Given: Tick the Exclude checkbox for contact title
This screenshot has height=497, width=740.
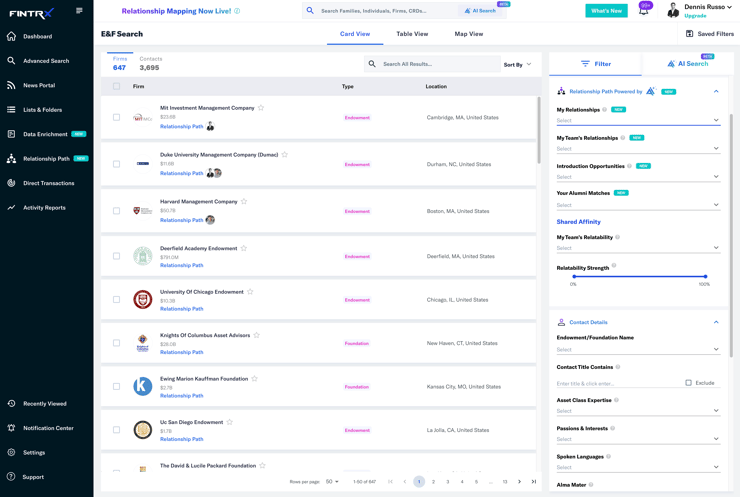Looking at the screenshot, I should pyautogui.click(x=689, y=383).
